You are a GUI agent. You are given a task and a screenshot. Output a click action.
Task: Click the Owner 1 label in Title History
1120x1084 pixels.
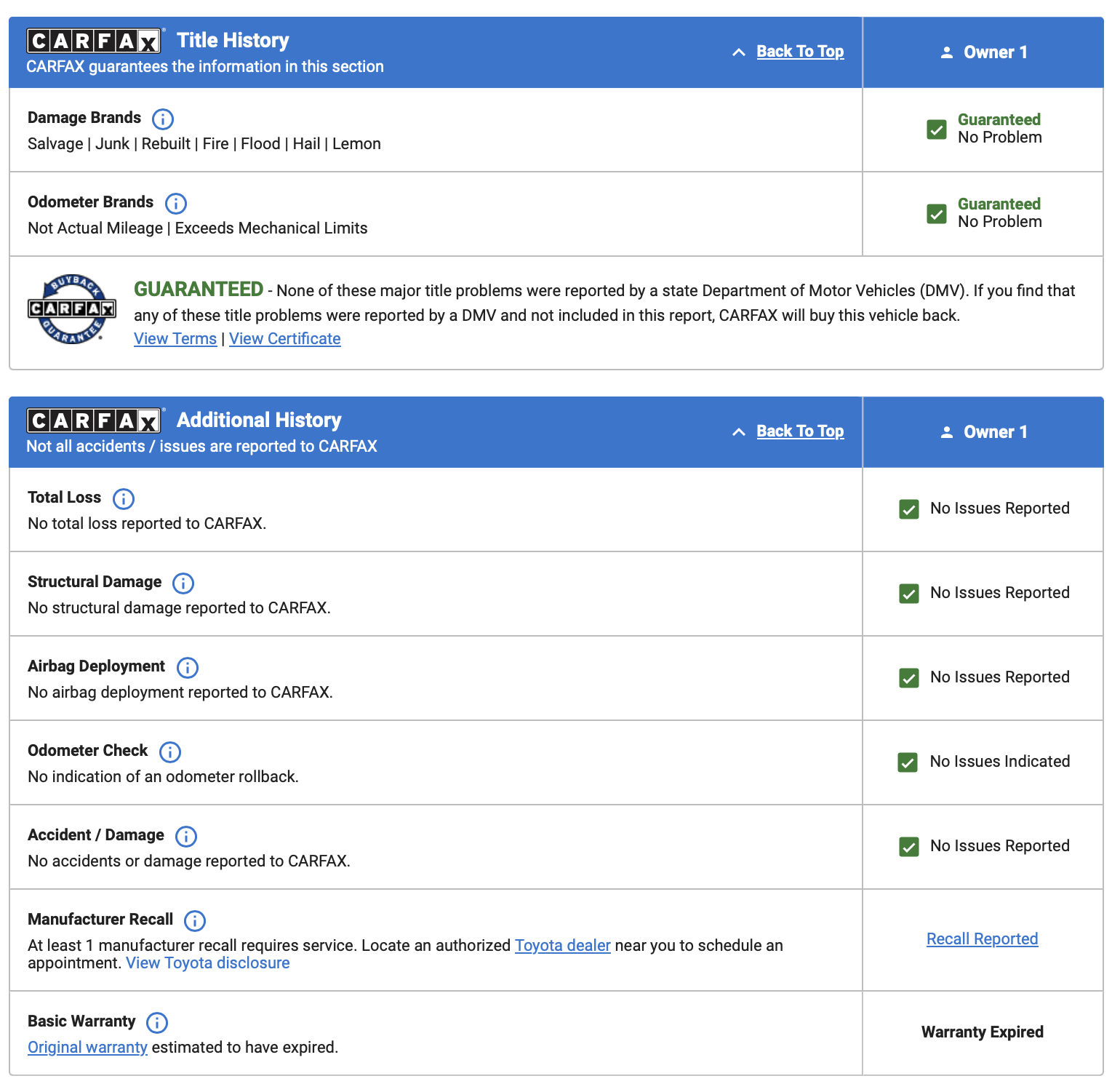[x=996, y=52]
